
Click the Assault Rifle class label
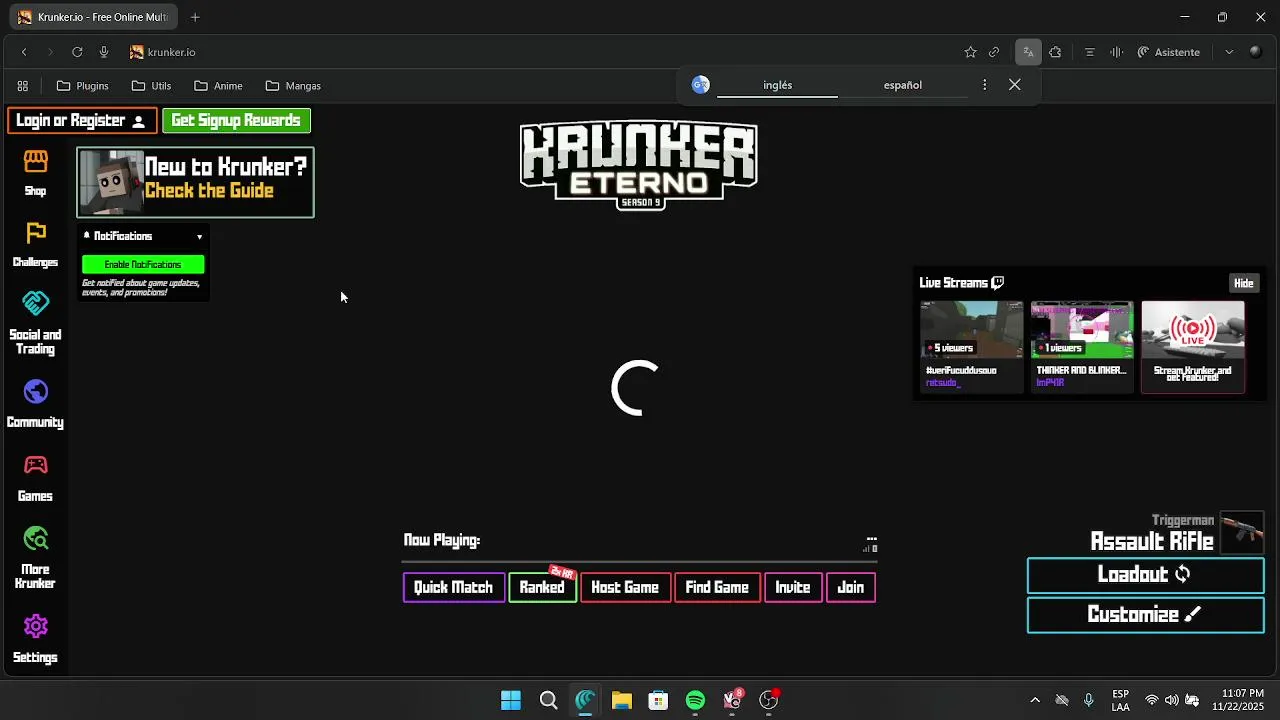[1152, 542]
